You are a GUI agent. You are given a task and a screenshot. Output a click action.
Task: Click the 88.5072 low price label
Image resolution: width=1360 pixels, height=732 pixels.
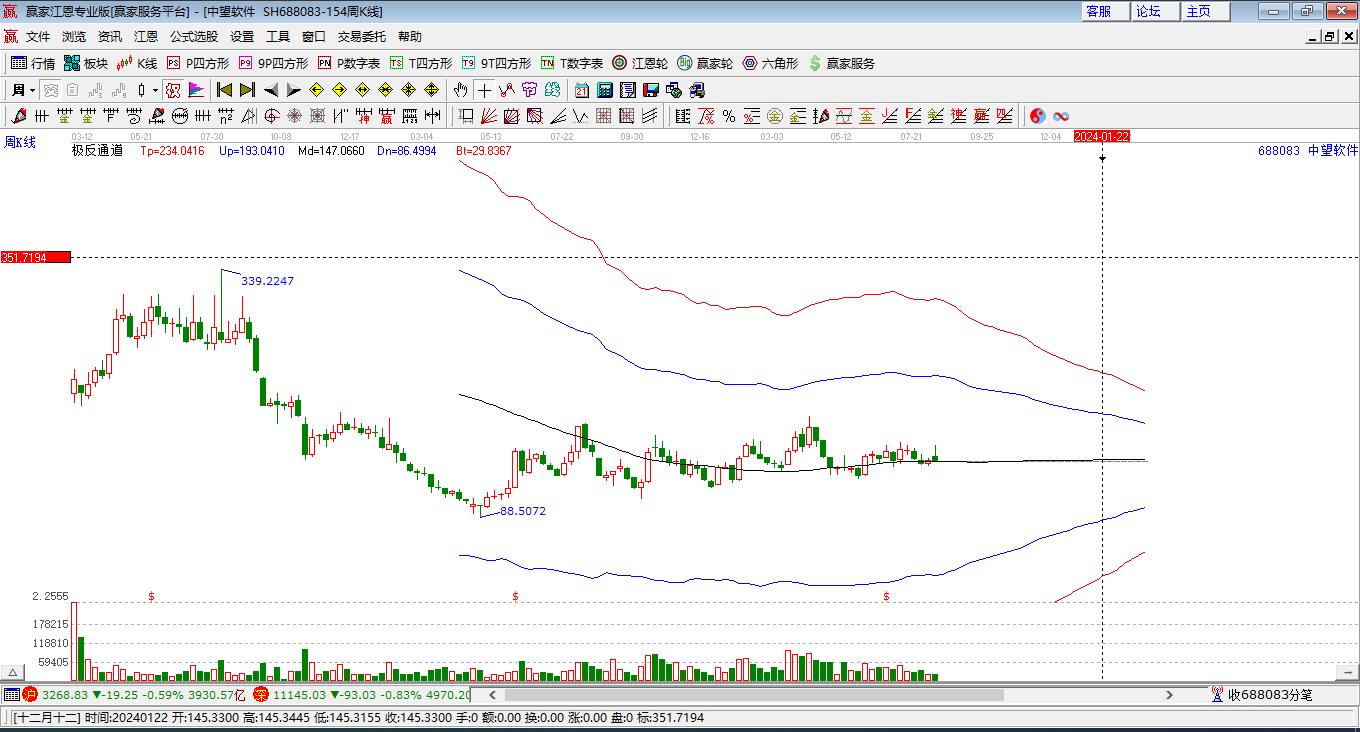point(523,511)
